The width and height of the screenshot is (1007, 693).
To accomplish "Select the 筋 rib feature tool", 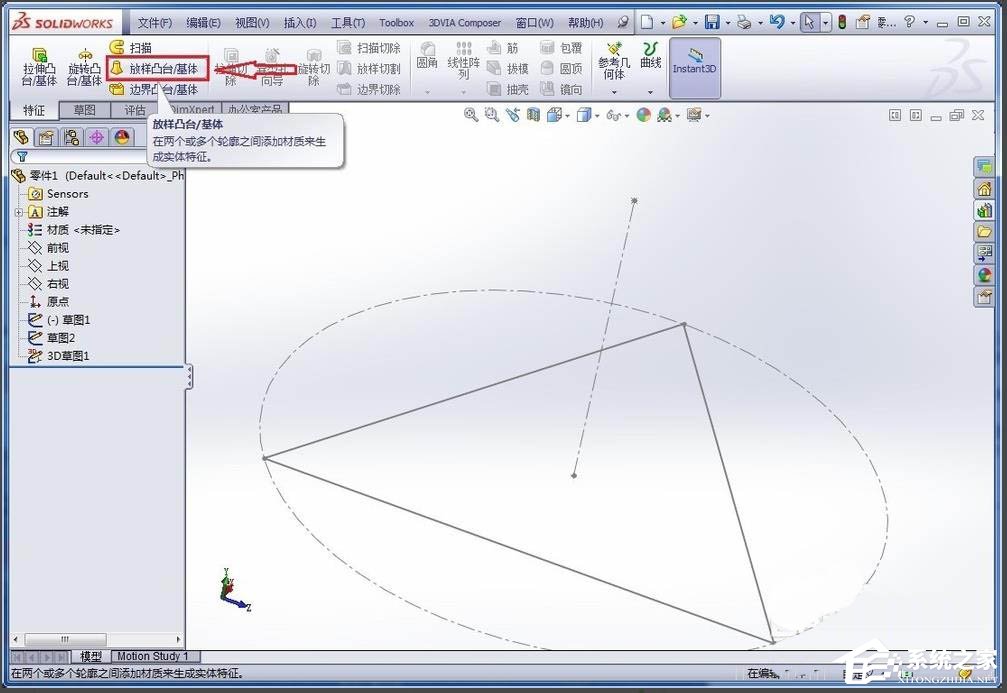I will pyautogui.click(x=507, y=47).
